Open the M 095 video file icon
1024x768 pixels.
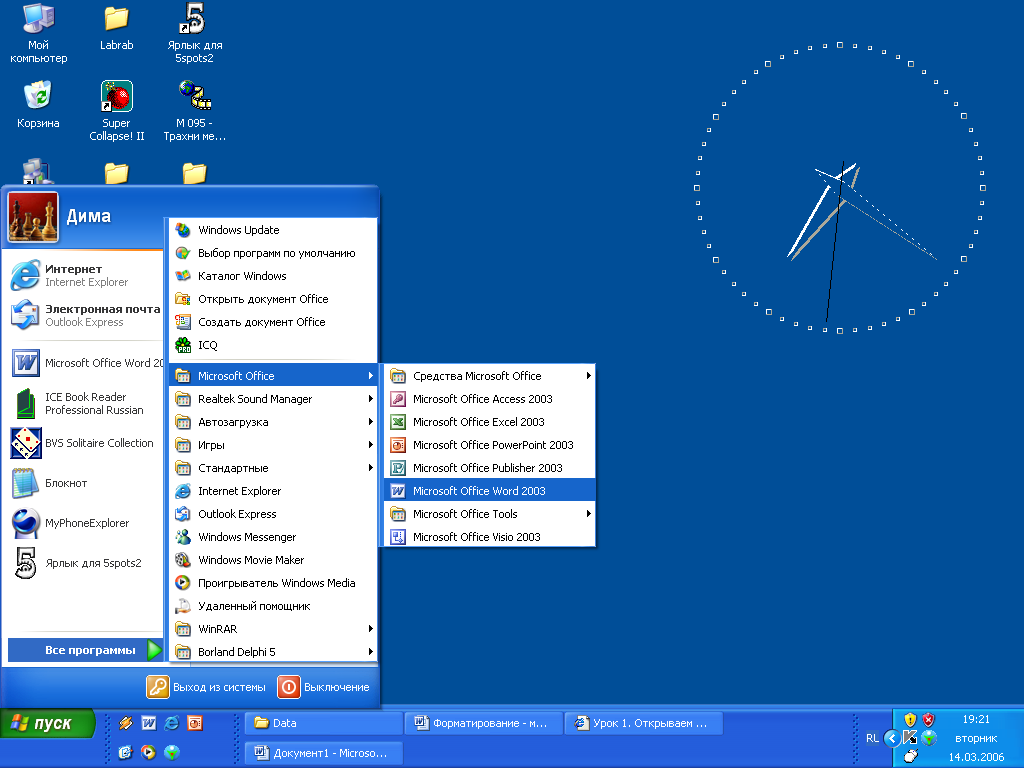pyautogui.click(x=194, y=111)
